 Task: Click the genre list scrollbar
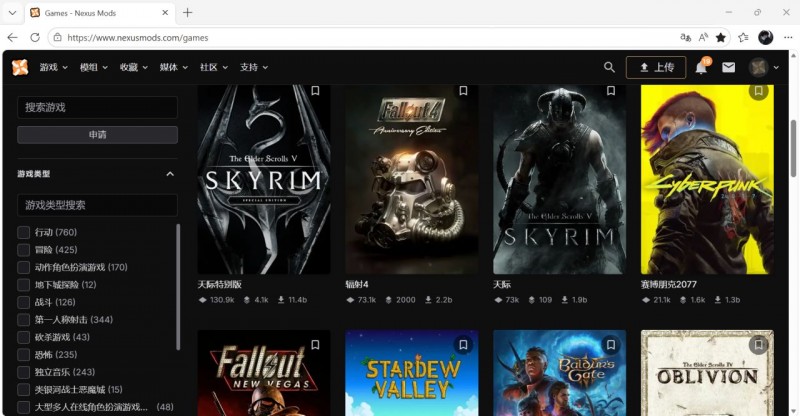coord(178,287)
